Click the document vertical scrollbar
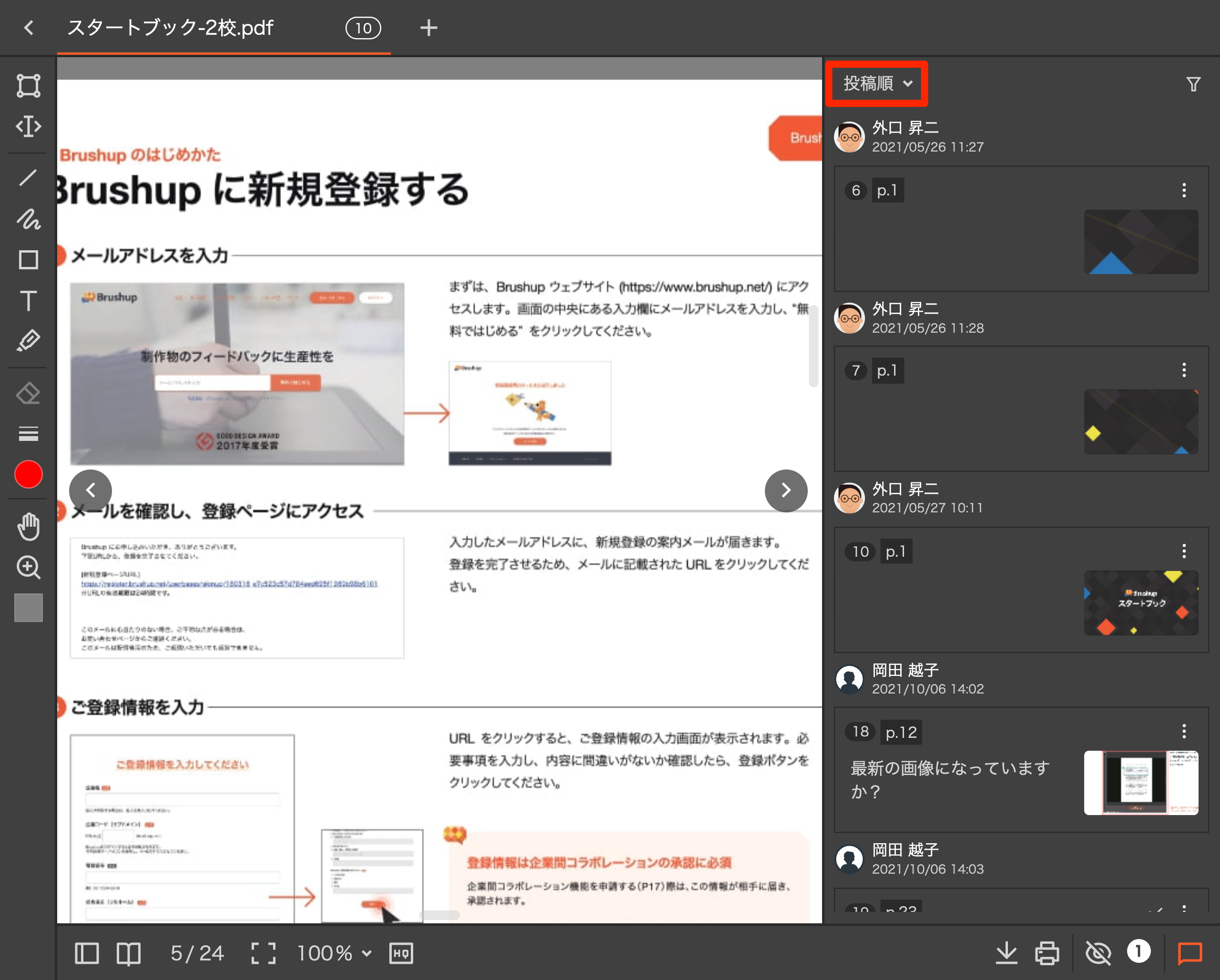This screenshot has width=1220, height=980. [x=813, y=346]
